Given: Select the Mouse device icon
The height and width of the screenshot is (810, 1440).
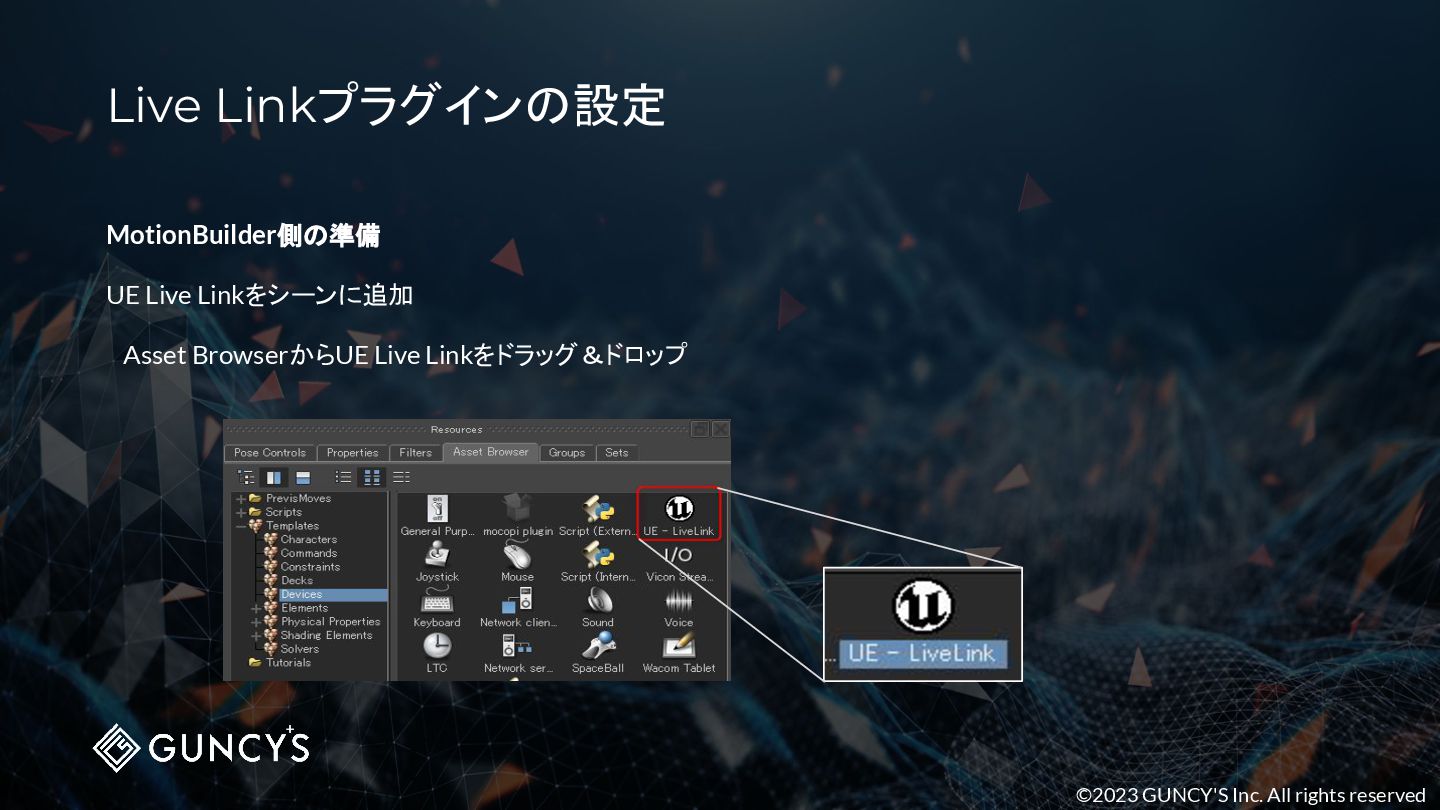Looking at the screenshot, I should 517,554.
